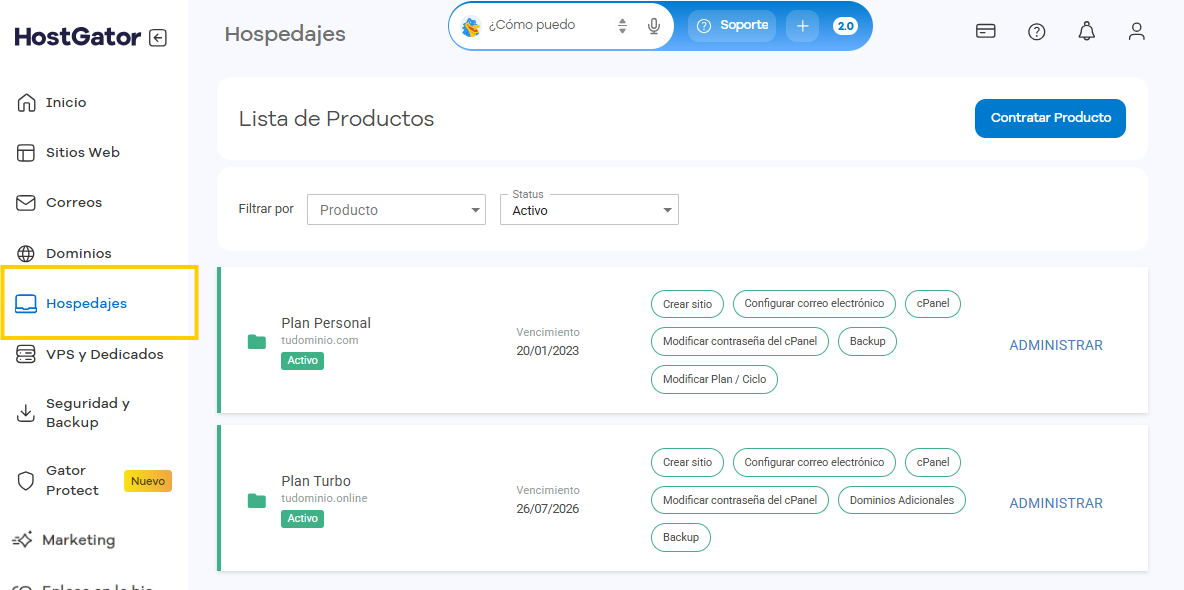Click Configurar correo electrónico for Plan Personal
Image resolution: width=1184 pixels, height=590 pixels.
[x=814, y=304]
